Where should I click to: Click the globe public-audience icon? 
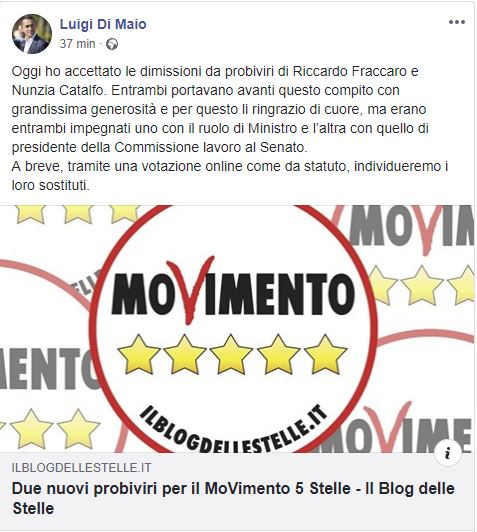coord(112,44)
